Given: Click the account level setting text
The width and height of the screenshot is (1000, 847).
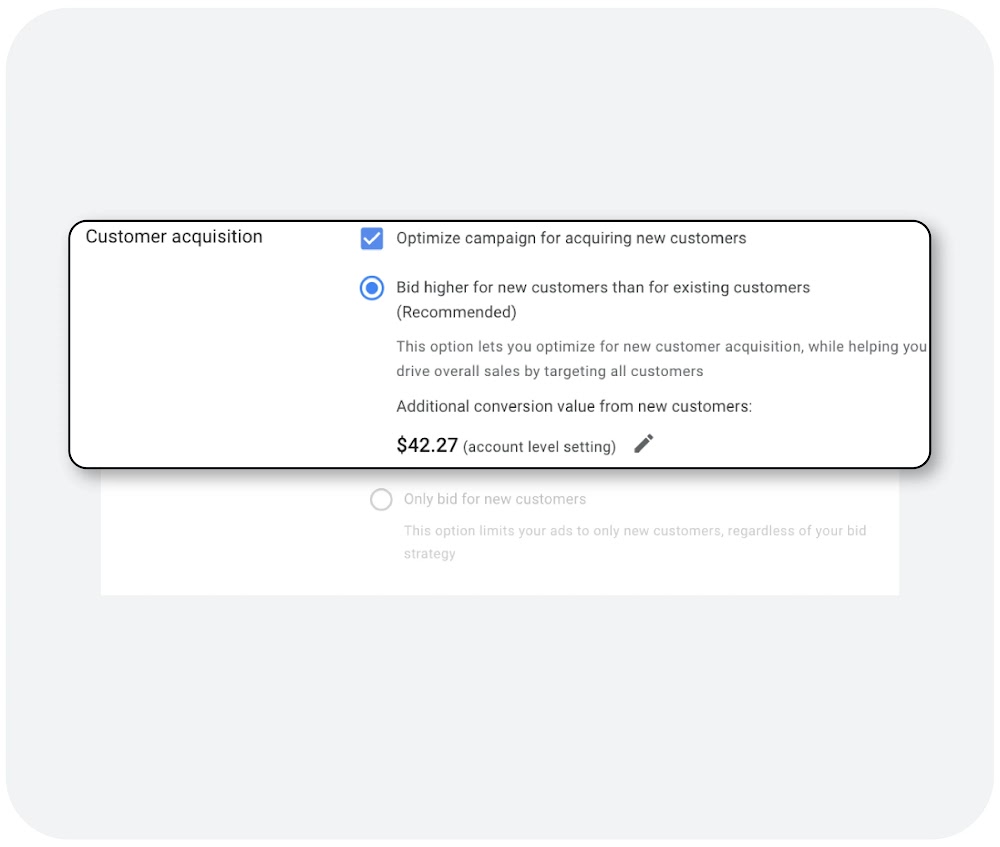Looking at the screenshot, I should point(540,446).
